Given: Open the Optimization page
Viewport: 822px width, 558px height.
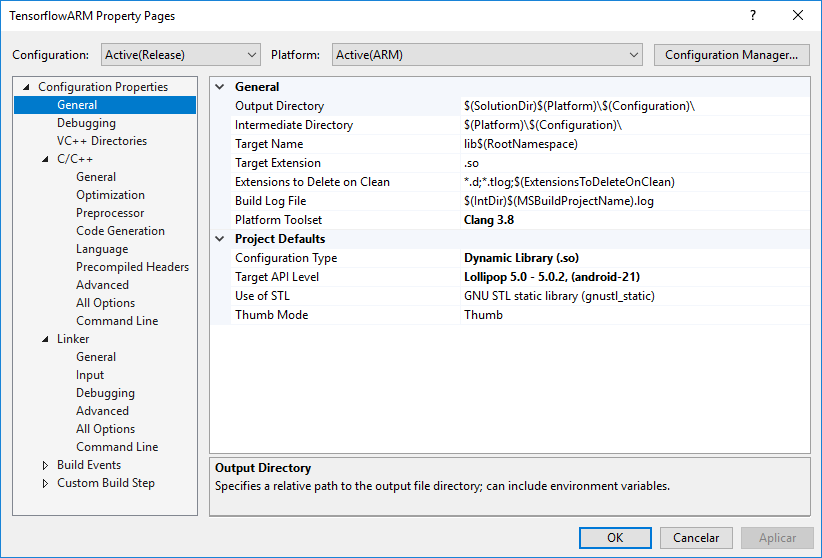Looking at the screenshot, I should tap(110, 195).
